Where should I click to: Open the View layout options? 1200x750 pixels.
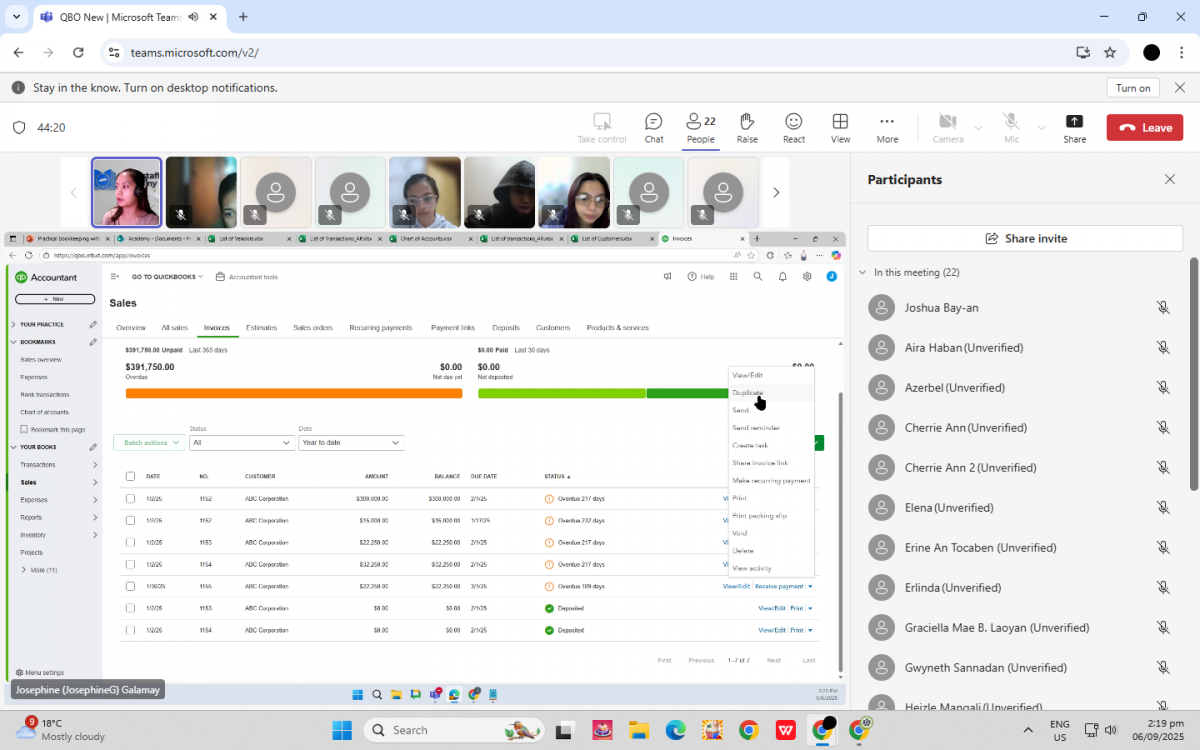click(840, 128)
